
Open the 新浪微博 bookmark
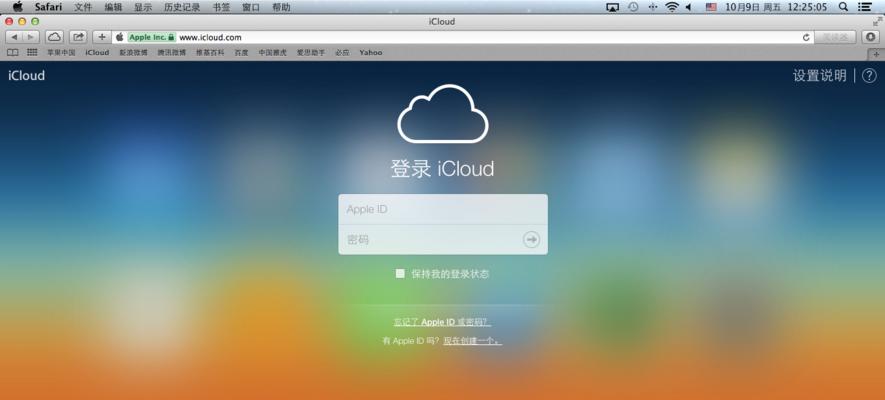pos(133,52)
